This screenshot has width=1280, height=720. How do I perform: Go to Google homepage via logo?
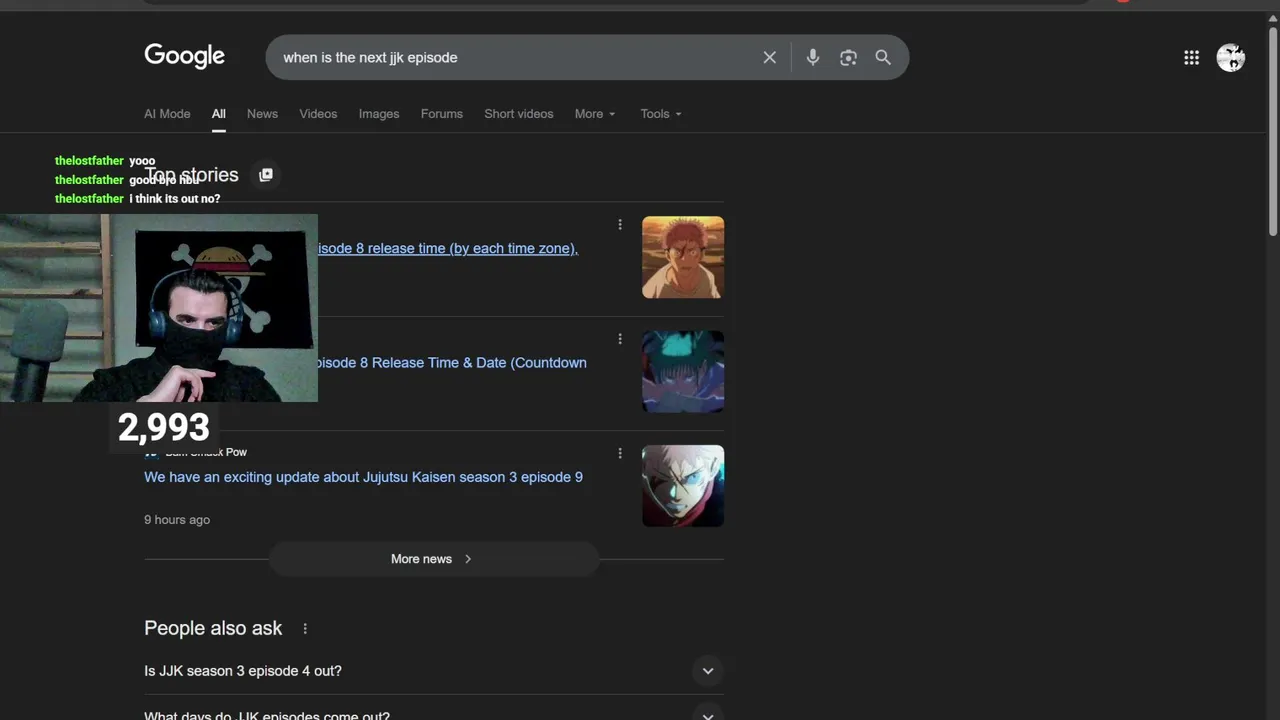(x=184, y=56)
